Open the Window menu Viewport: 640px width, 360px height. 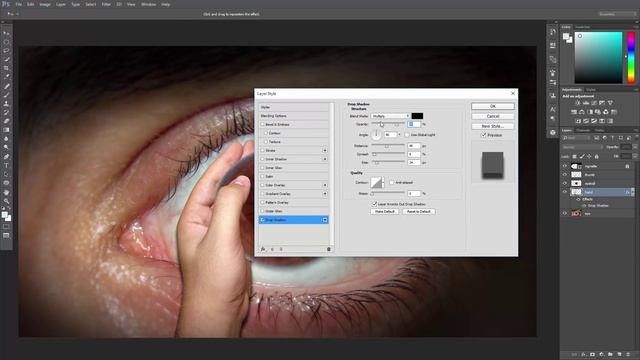click(x=148, y=4)
